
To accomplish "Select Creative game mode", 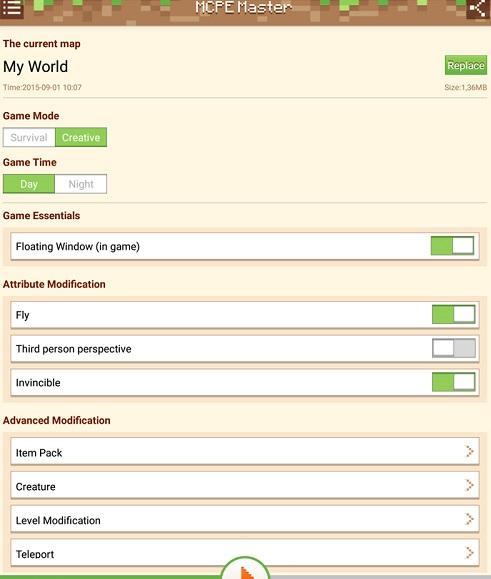I will pyautogui.click(x=81, y=137).
